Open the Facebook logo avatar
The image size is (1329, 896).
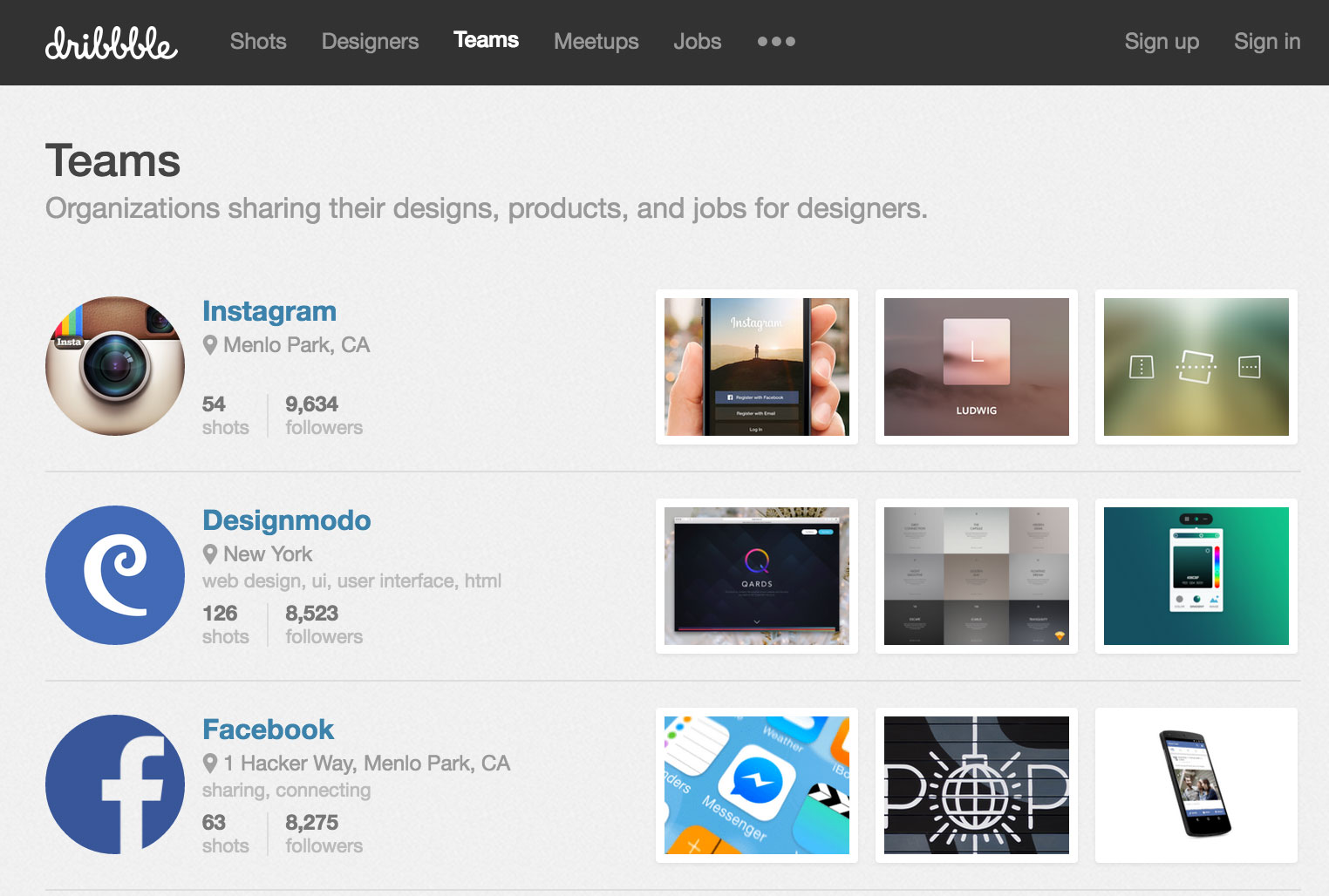pos(115,784)
